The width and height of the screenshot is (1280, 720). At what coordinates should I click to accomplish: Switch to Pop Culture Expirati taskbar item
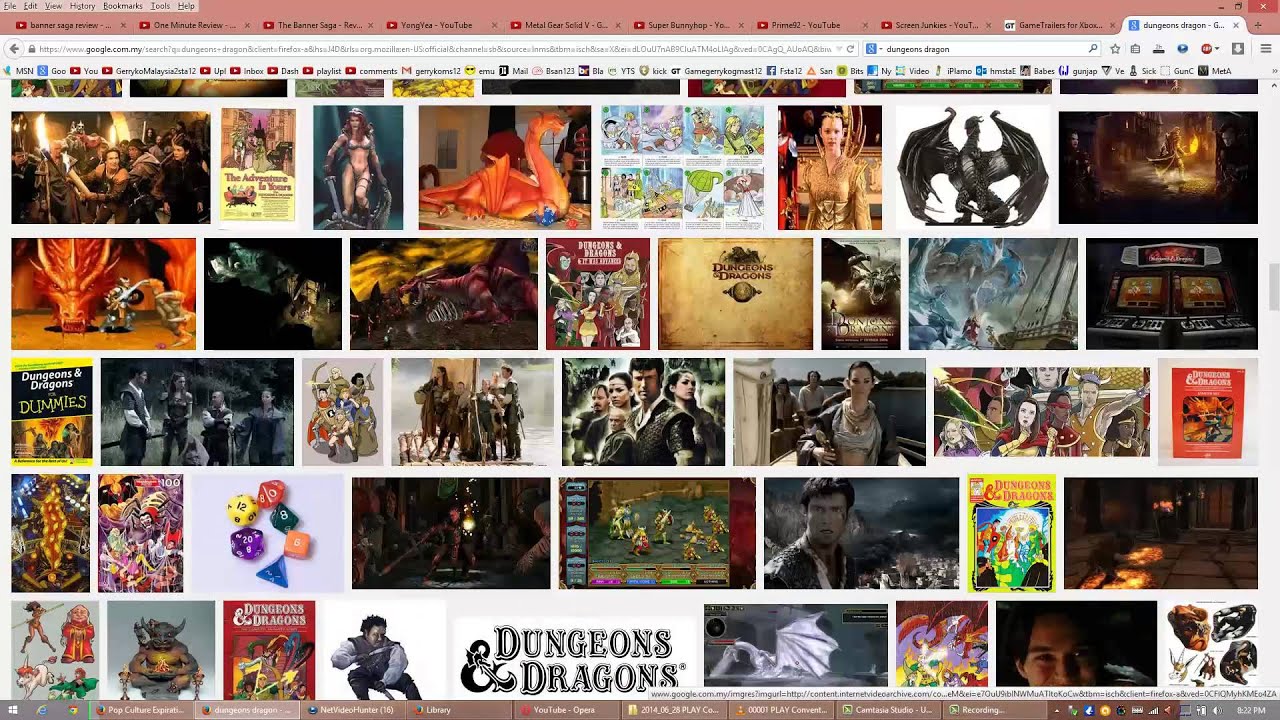coord(140,710)
